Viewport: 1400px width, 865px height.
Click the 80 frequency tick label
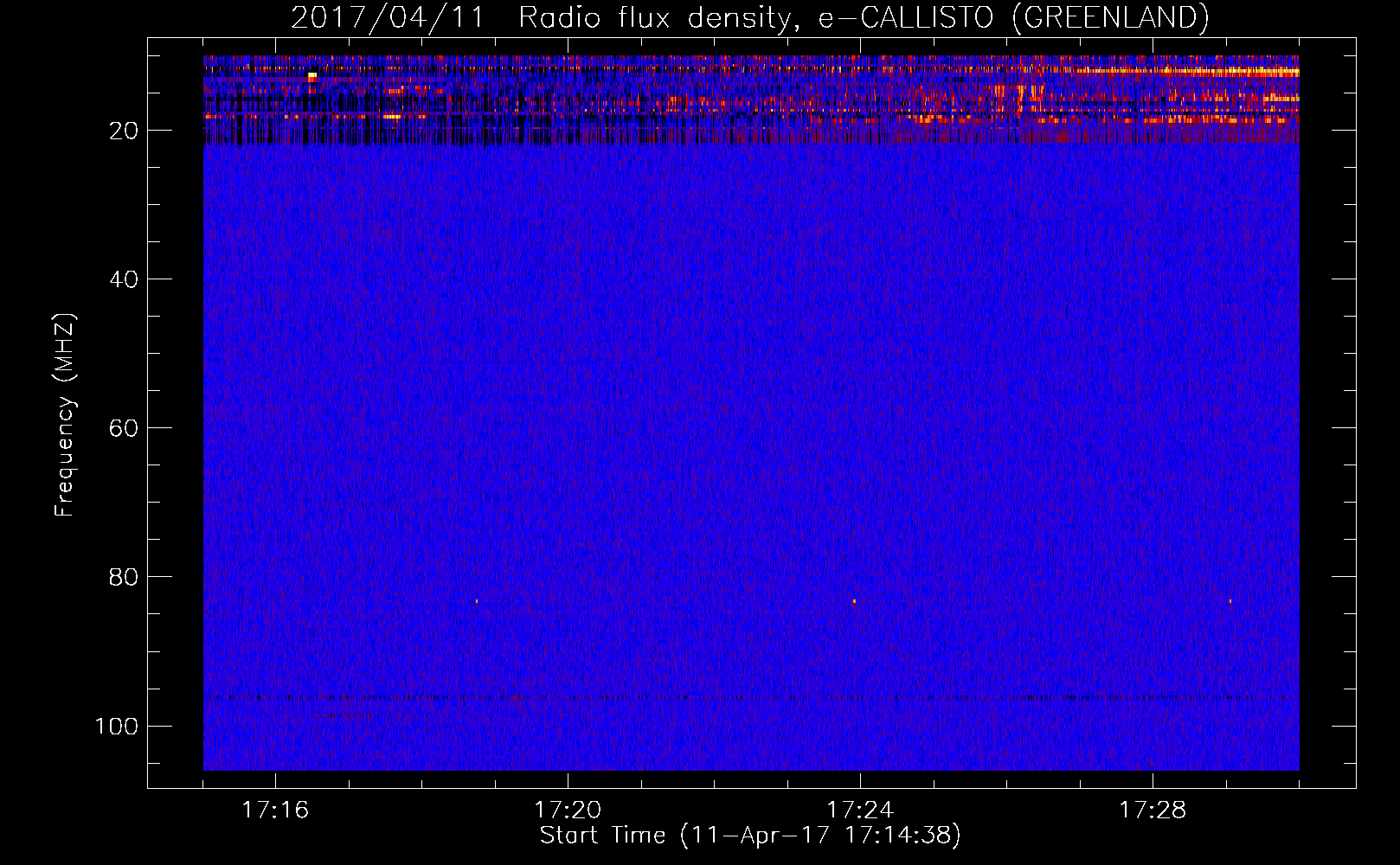click(x=124, y=577)
